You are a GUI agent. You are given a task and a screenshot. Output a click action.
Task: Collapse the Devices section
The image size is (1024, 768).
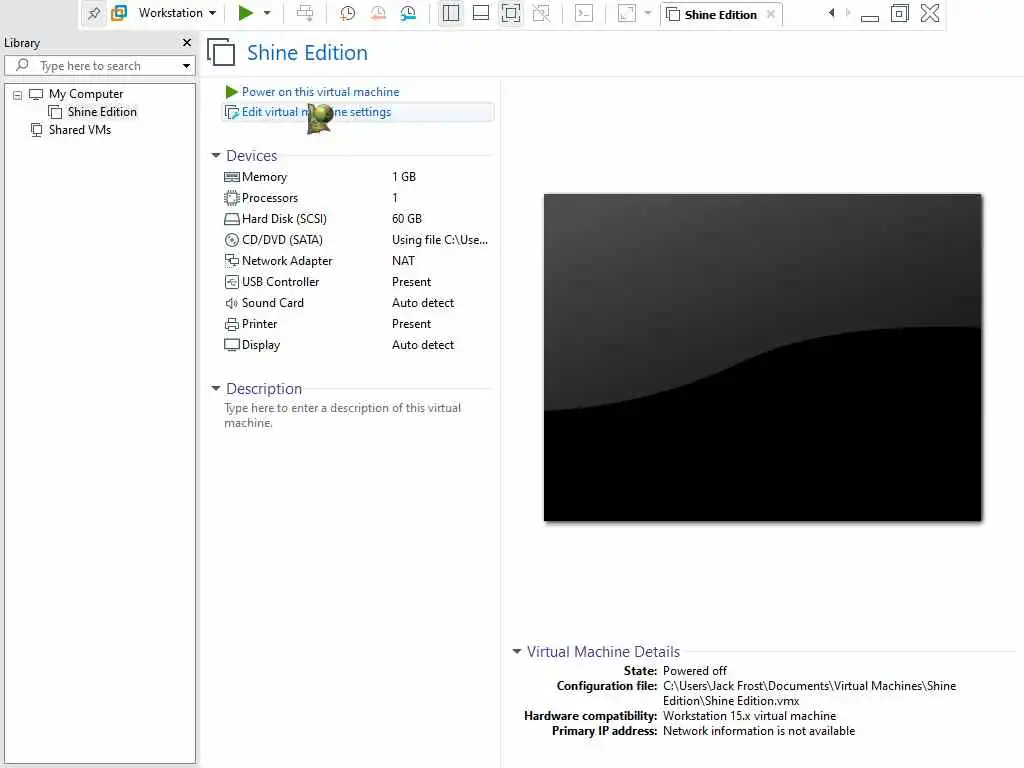click(x=216, y=155)
